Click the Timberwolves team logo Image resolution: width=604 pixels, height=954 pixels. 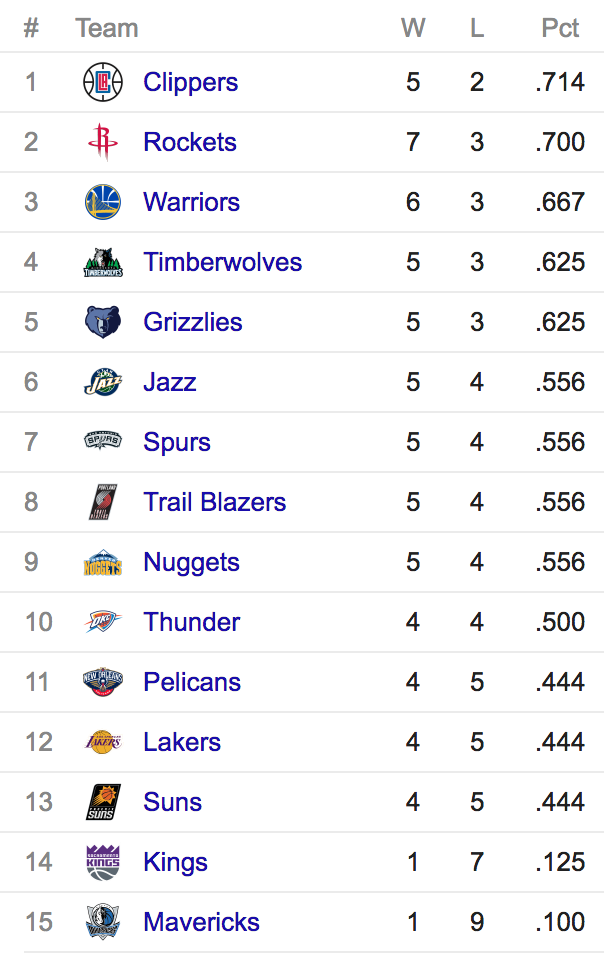tap(103, 262)
